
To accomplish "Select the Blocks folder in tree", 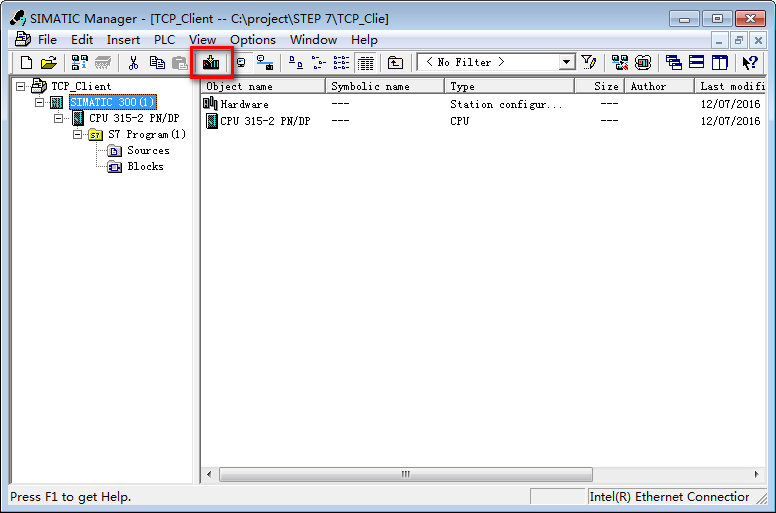I will click(x=146, y=167).
